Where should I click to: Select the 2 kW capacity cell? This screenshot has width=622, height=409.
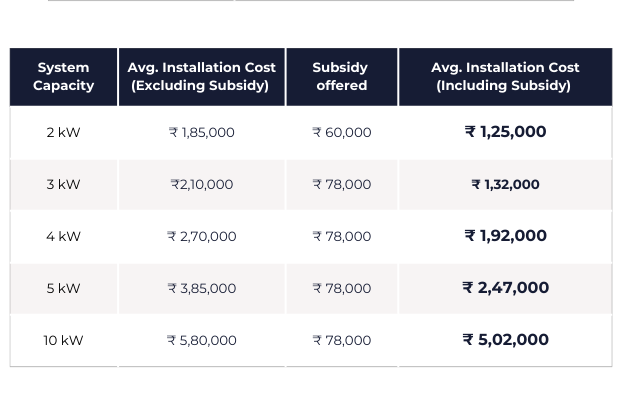[63, 132]
